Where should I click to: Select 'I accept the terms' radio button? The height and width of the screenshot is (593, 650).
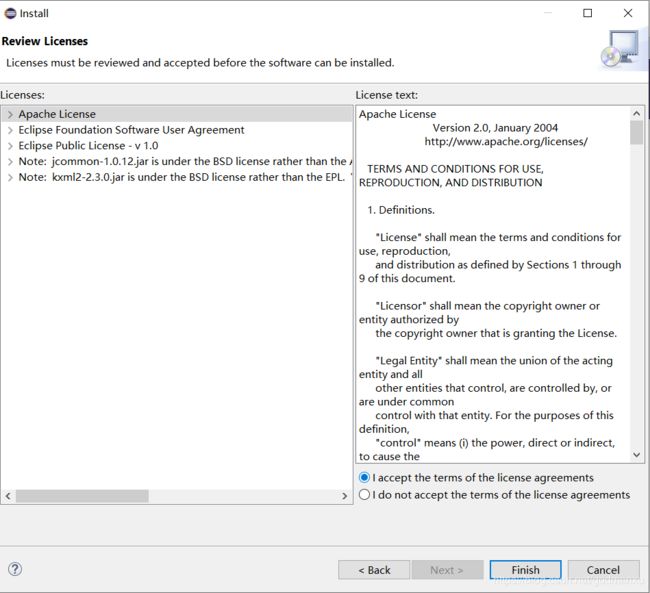364,477
